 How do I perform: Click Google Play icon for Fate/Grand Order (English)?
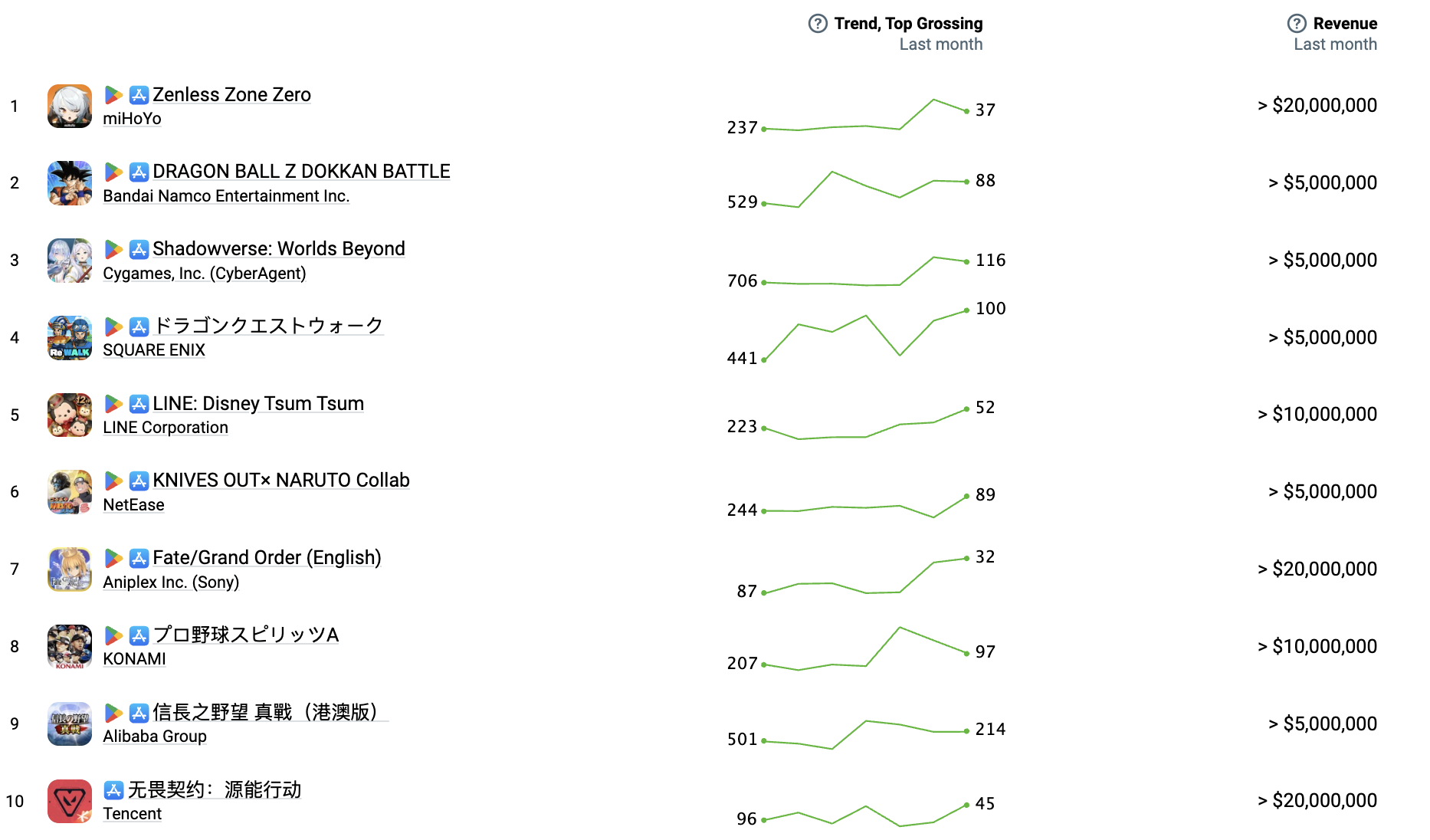coord(113,558)
